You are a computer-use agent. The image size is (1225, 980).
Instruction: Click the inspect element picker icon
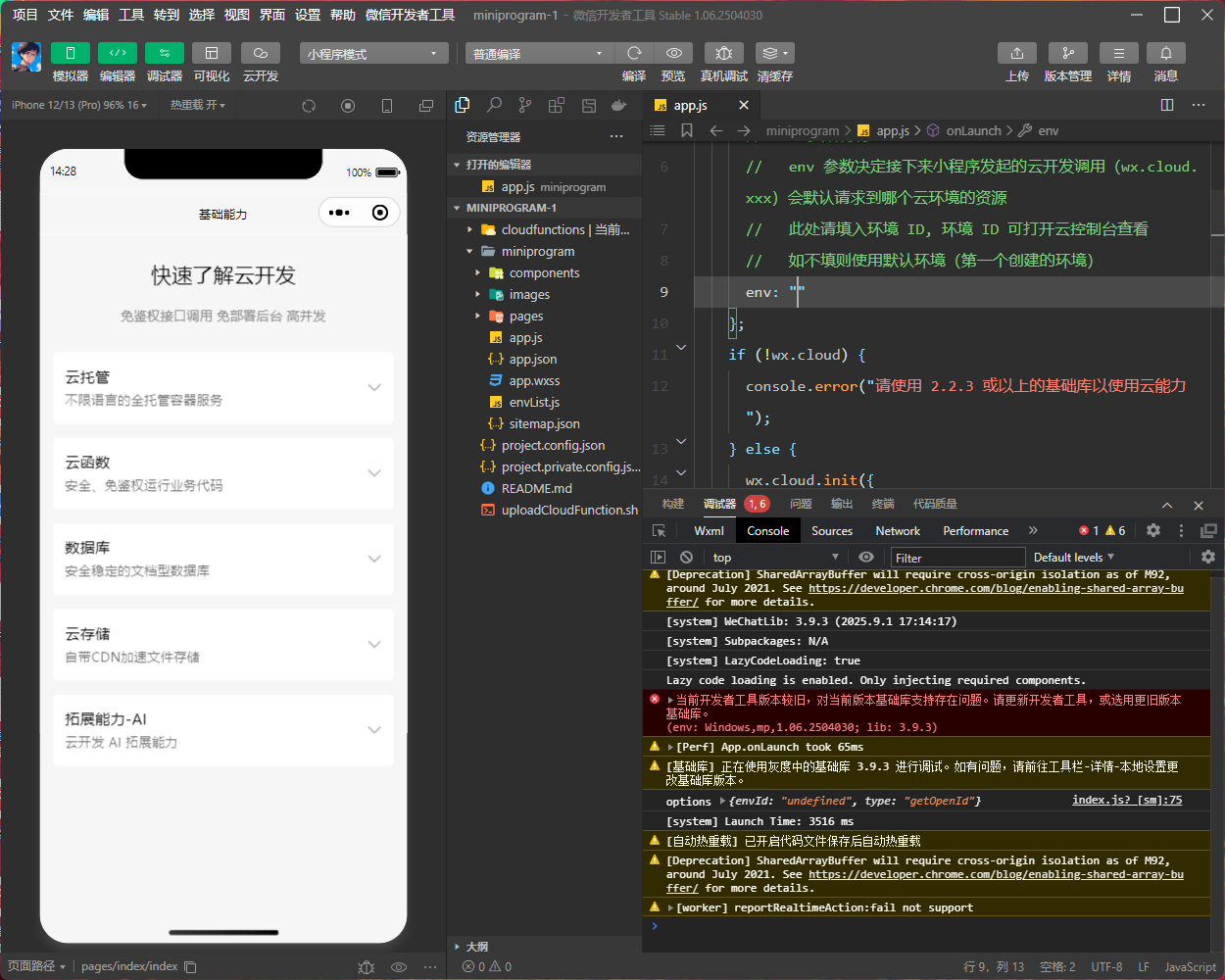[x=660, y=530]
